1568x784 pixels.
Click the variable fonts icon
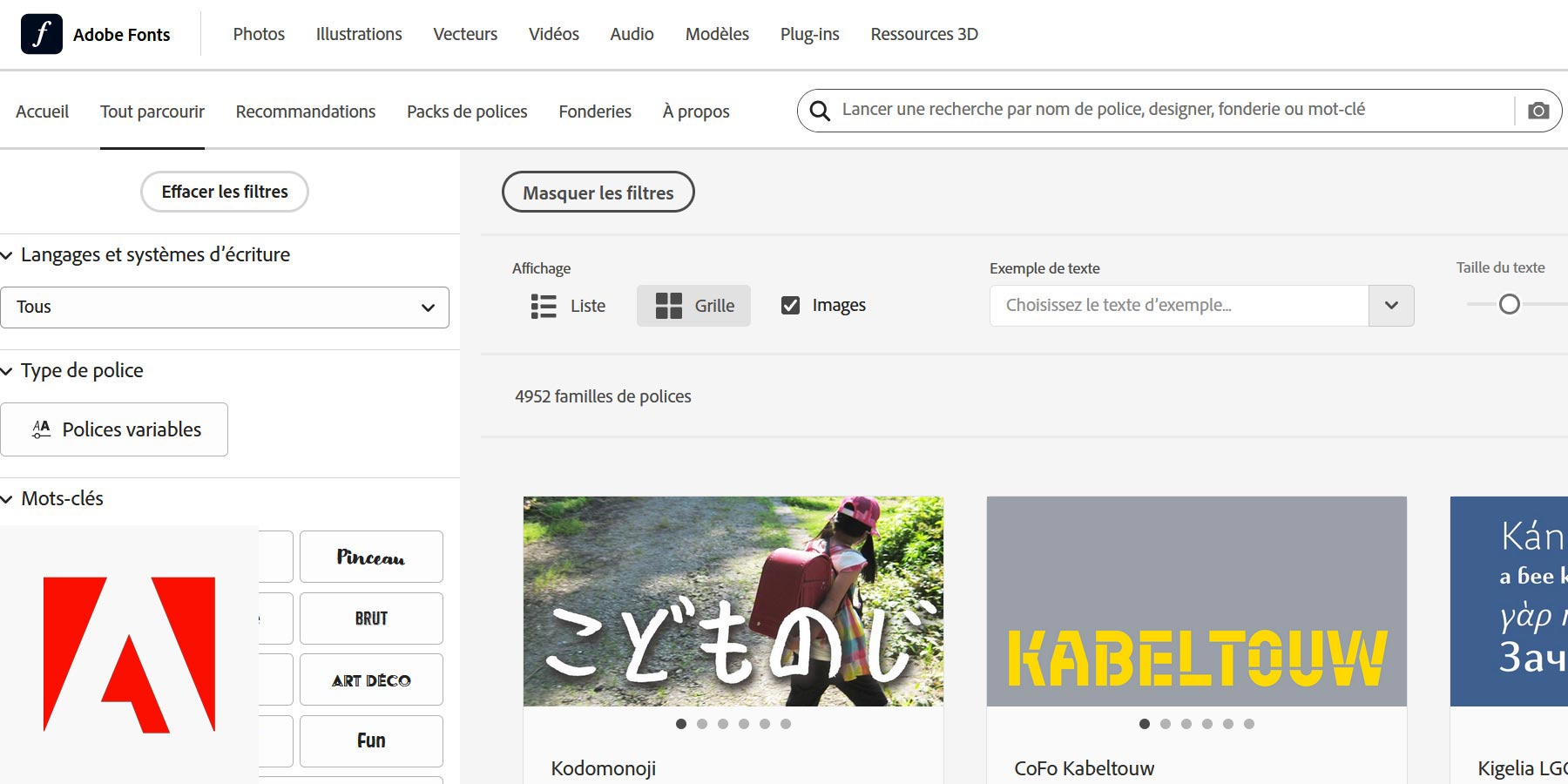(41, 429)
